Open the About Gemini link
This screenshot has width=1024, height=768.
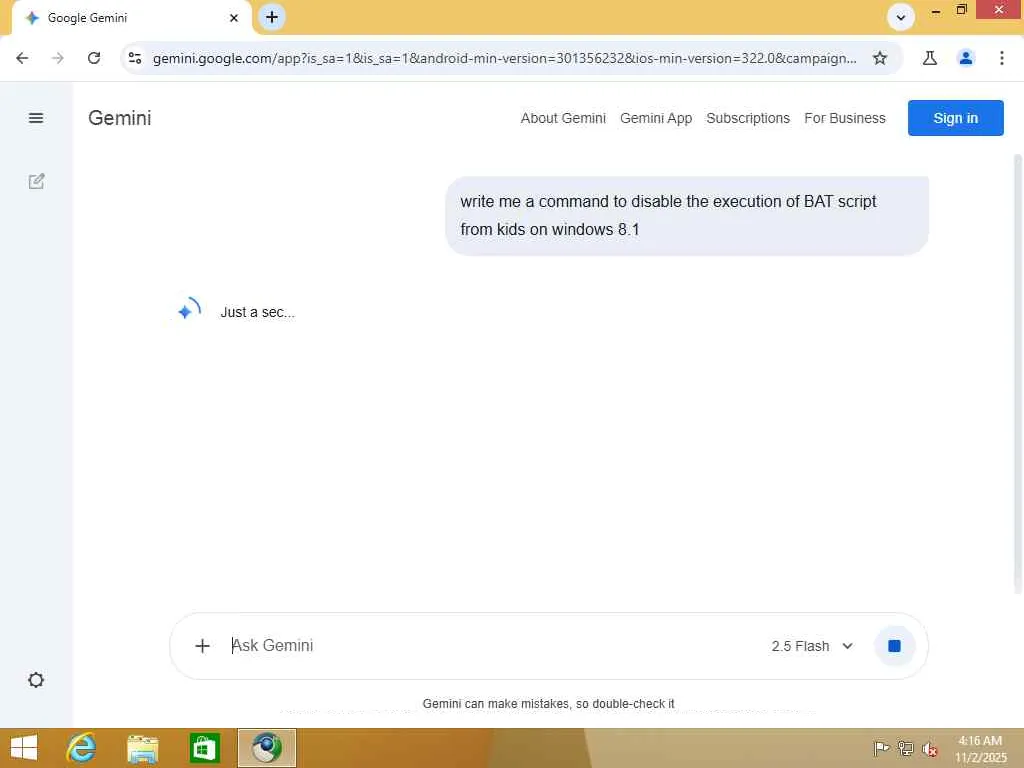(x=563, y=118)
